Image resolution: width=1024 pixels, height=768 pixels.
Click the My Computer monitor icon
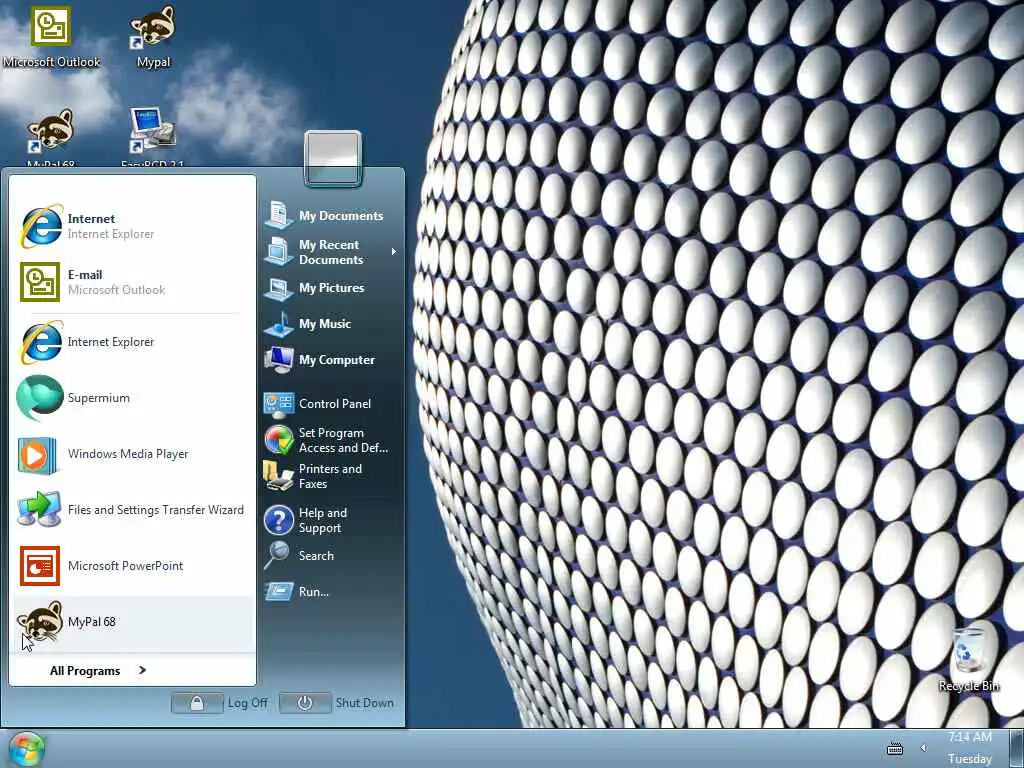tap(279, 360)
